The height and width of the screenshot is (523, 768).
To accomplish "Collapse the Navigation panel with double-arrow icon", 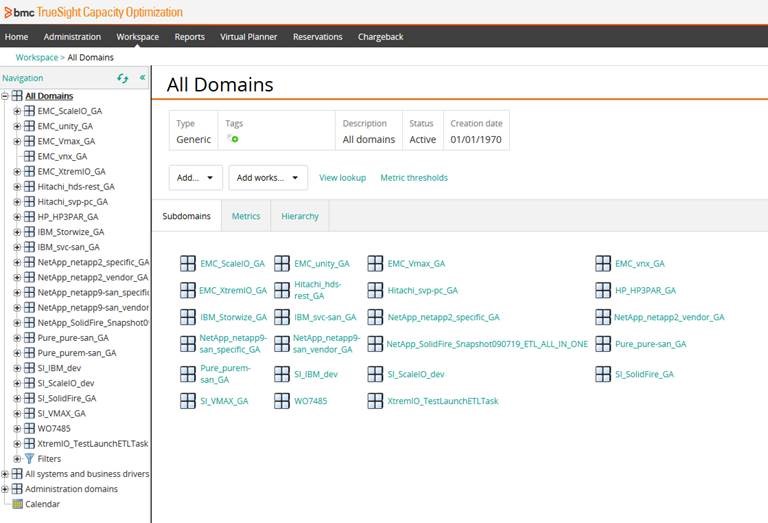I will [142, 78].
